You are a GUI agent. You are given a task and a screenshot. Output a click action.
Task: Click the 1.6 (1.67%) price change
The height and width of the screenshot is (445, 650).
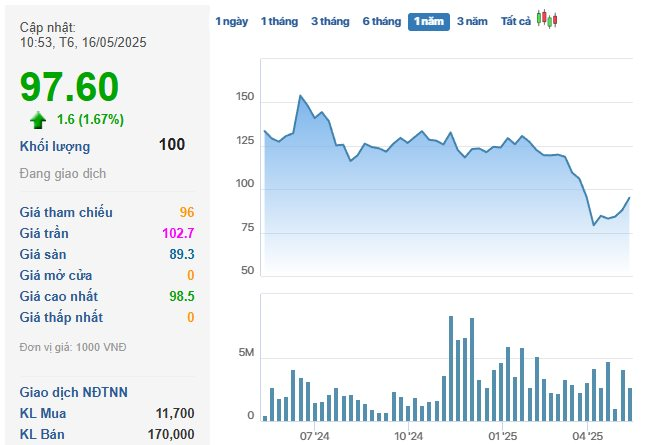tap(90, 120)
